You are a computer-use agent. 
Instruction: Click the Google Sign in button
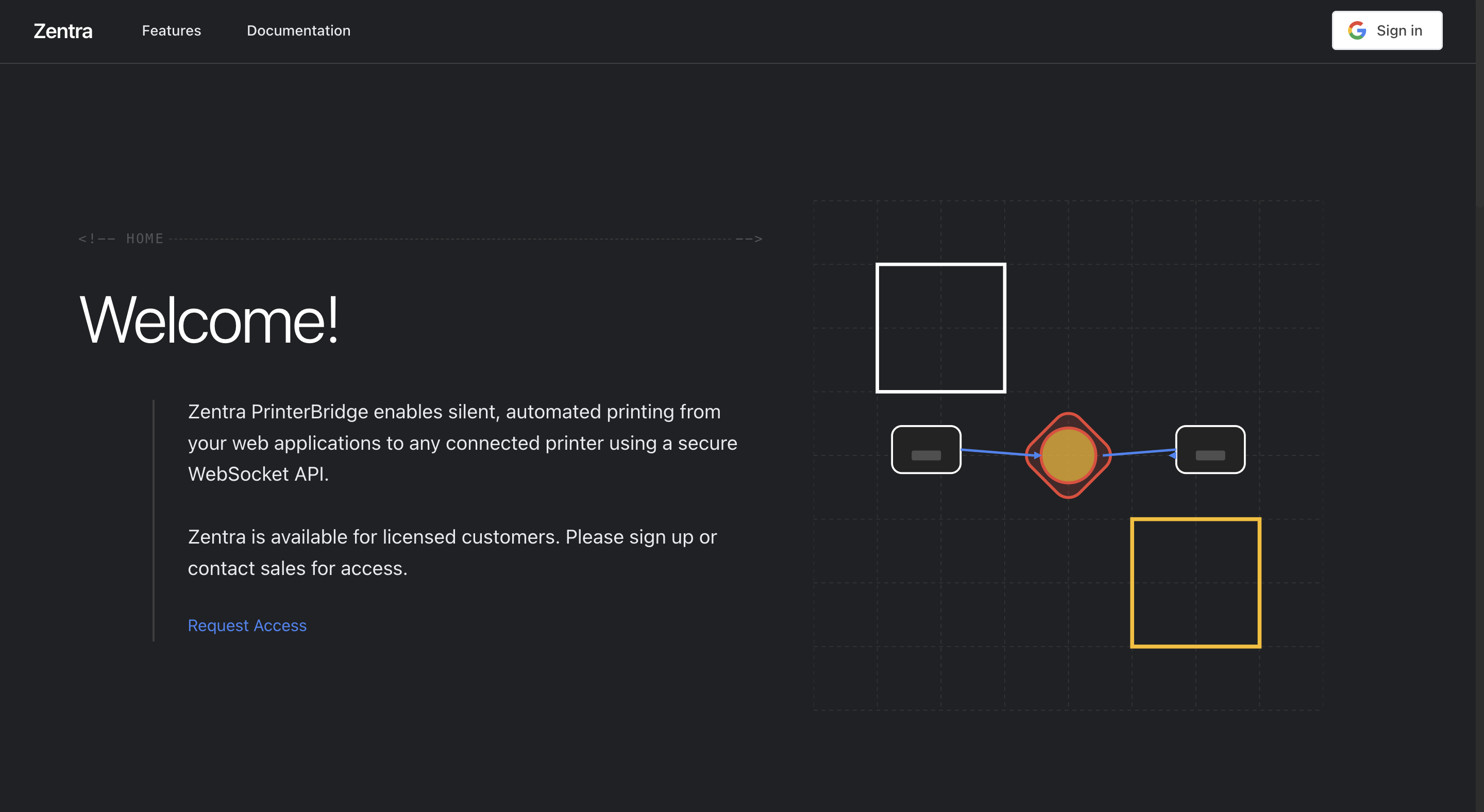[1387, 30]
